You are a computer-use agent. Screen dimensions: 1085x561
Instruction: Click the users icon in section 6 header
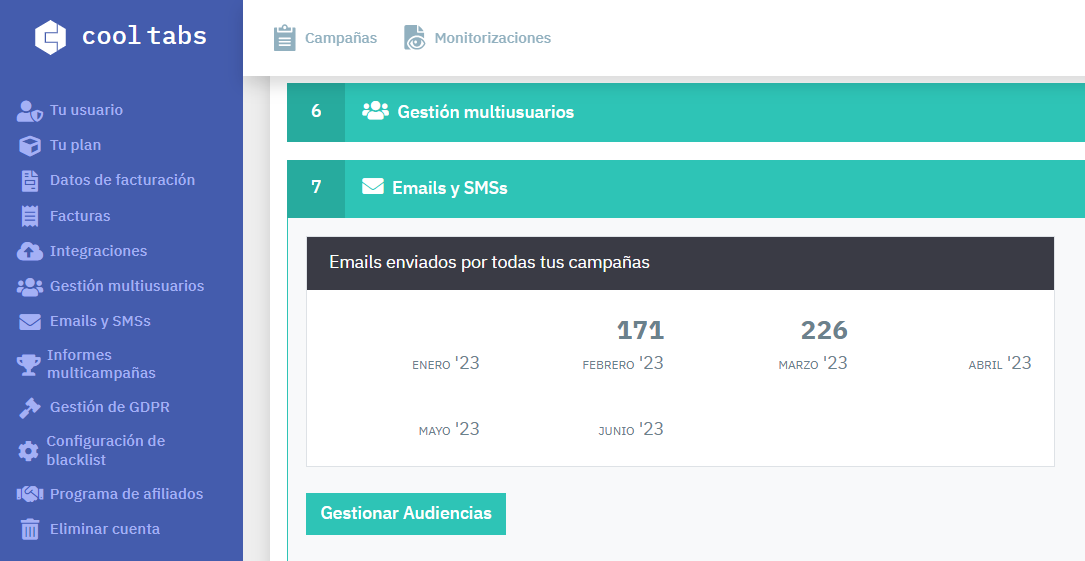click(x=375, y=111)
